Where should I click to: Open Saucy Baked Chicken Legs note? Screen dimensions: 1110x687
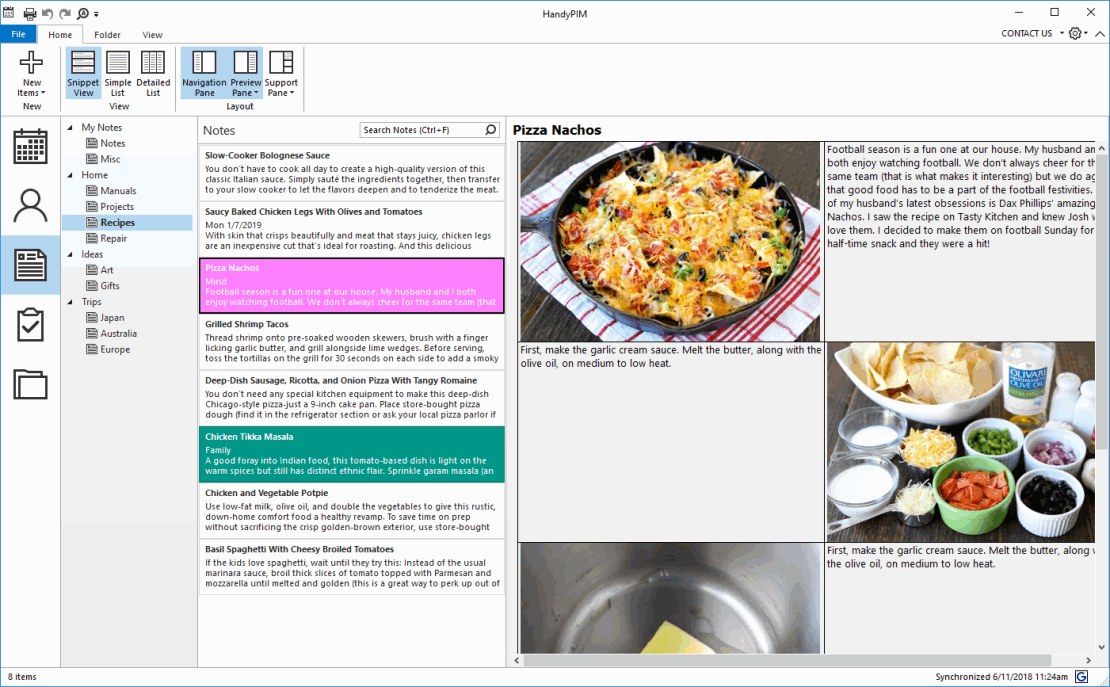coord(352,229)
